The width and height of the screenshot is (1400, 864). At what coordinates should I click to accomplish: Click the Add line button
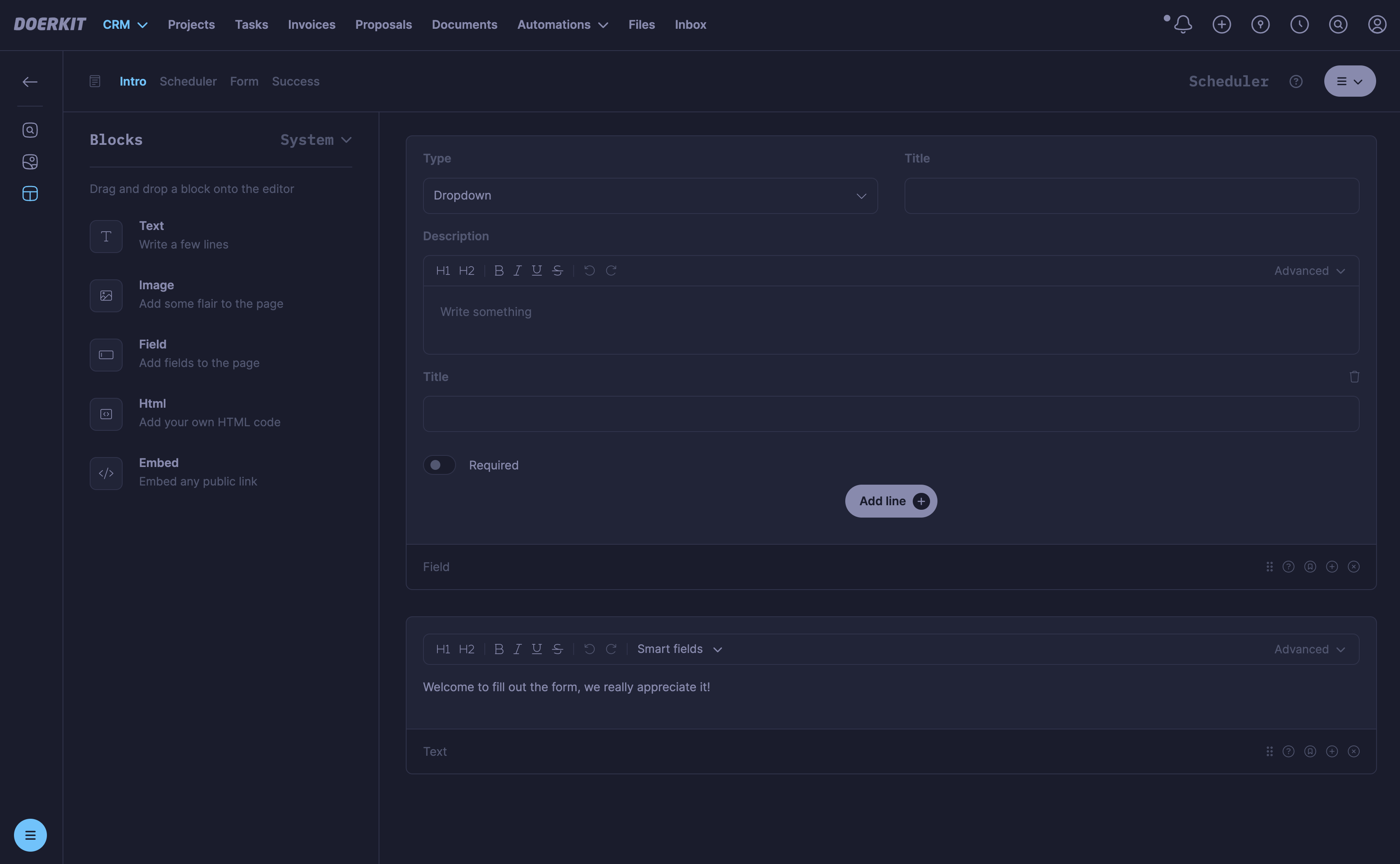click(x=890, y=501)
